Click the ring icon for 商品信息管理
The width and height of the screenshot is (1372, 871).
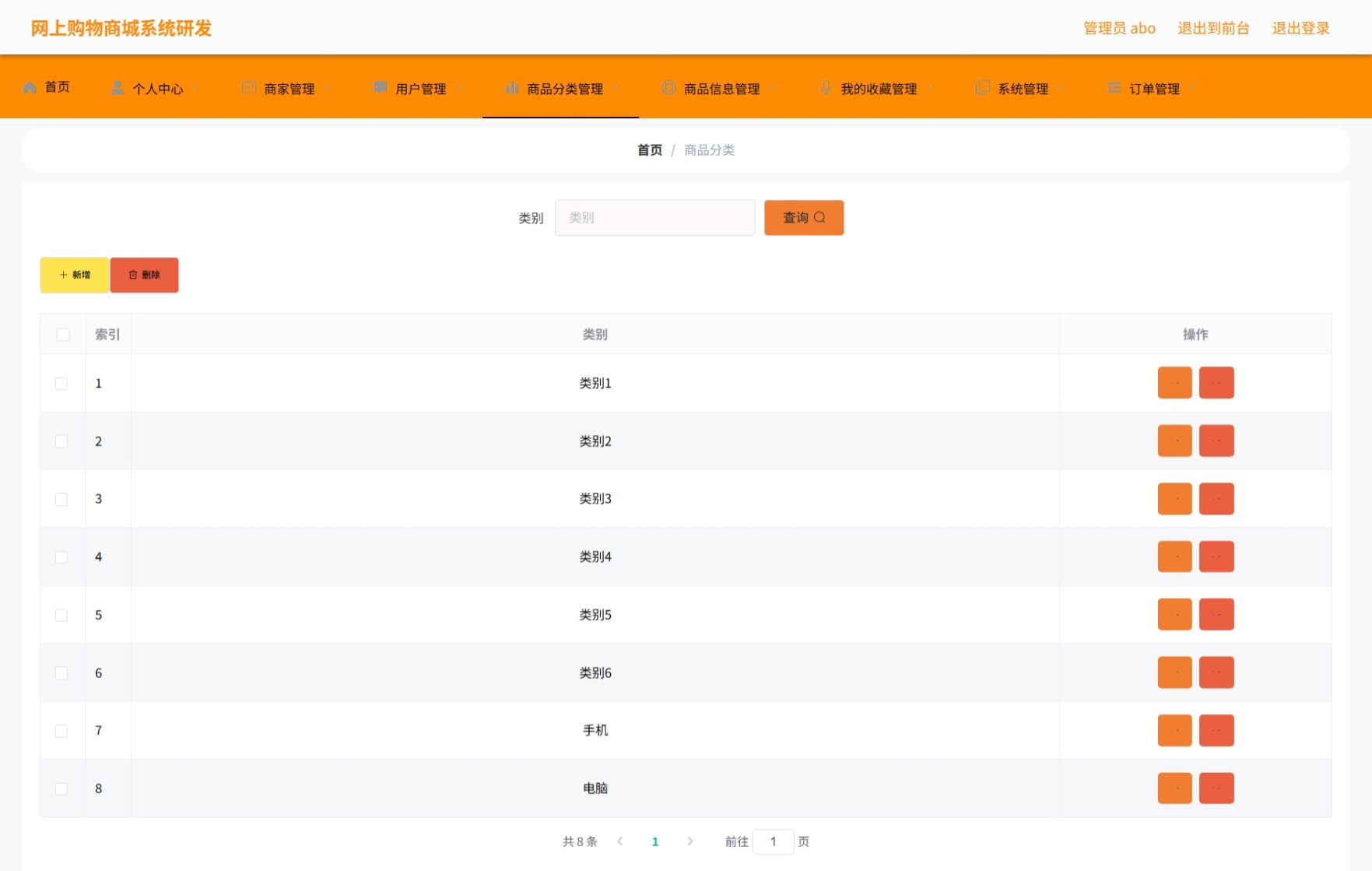click(x=668, y=88)
